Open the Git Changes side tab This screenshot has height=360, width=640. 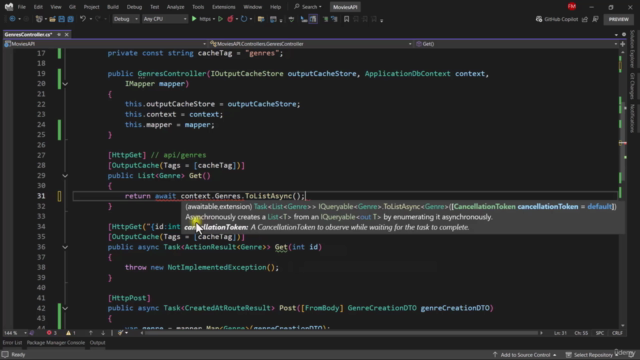(x=632, y=86)
